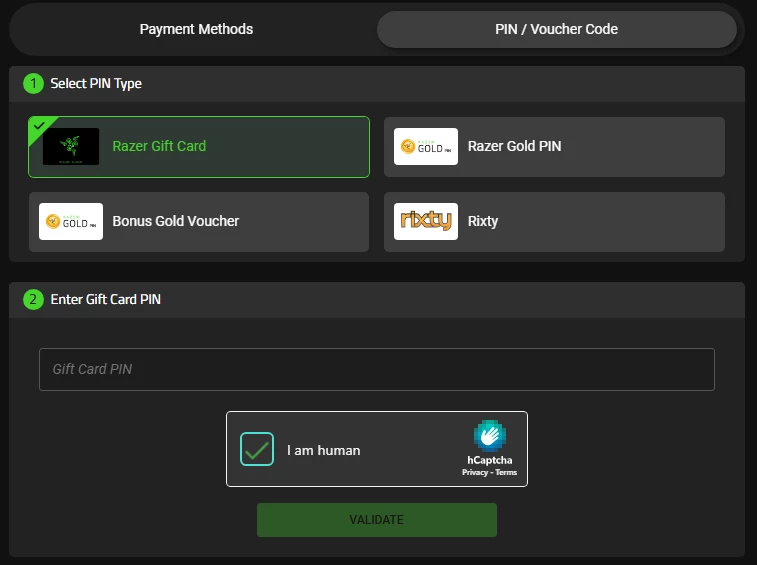Toggle the I am human checkbox
Image resolution: width=757 pixels, height=565 pixels.
point(257,449)
